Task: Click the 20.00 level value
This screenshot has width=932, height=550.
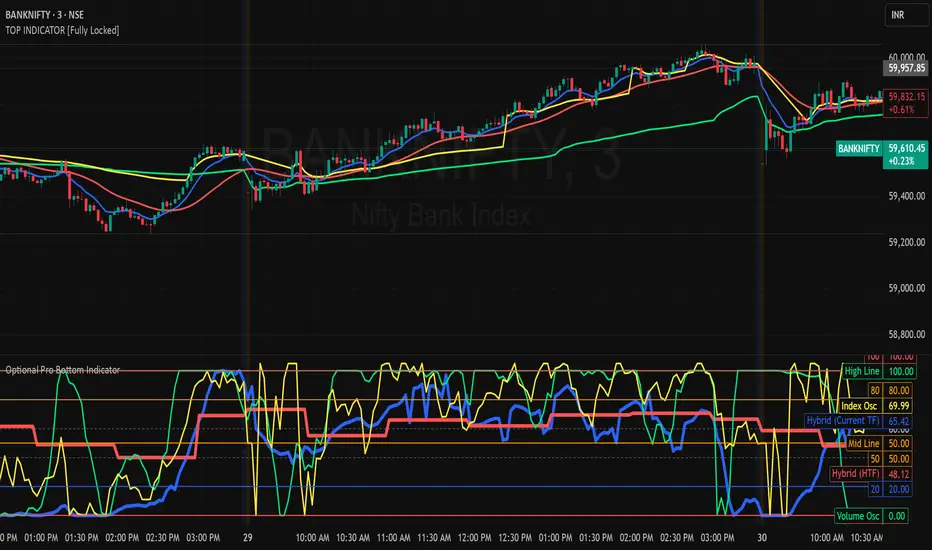Action: pyautogui.click(x=899, y=489)
